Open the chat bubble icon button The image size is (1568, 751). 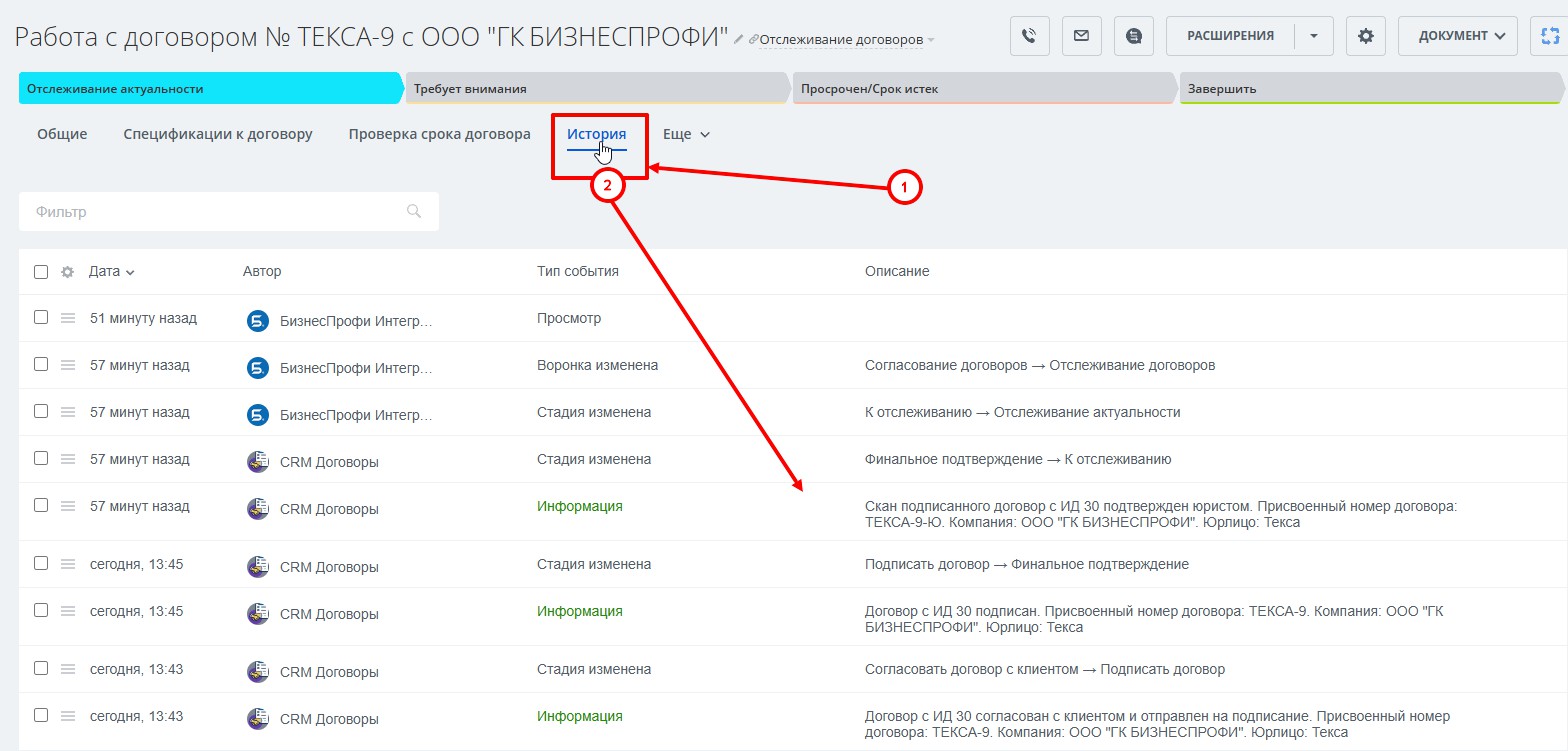pos(1133,36)
